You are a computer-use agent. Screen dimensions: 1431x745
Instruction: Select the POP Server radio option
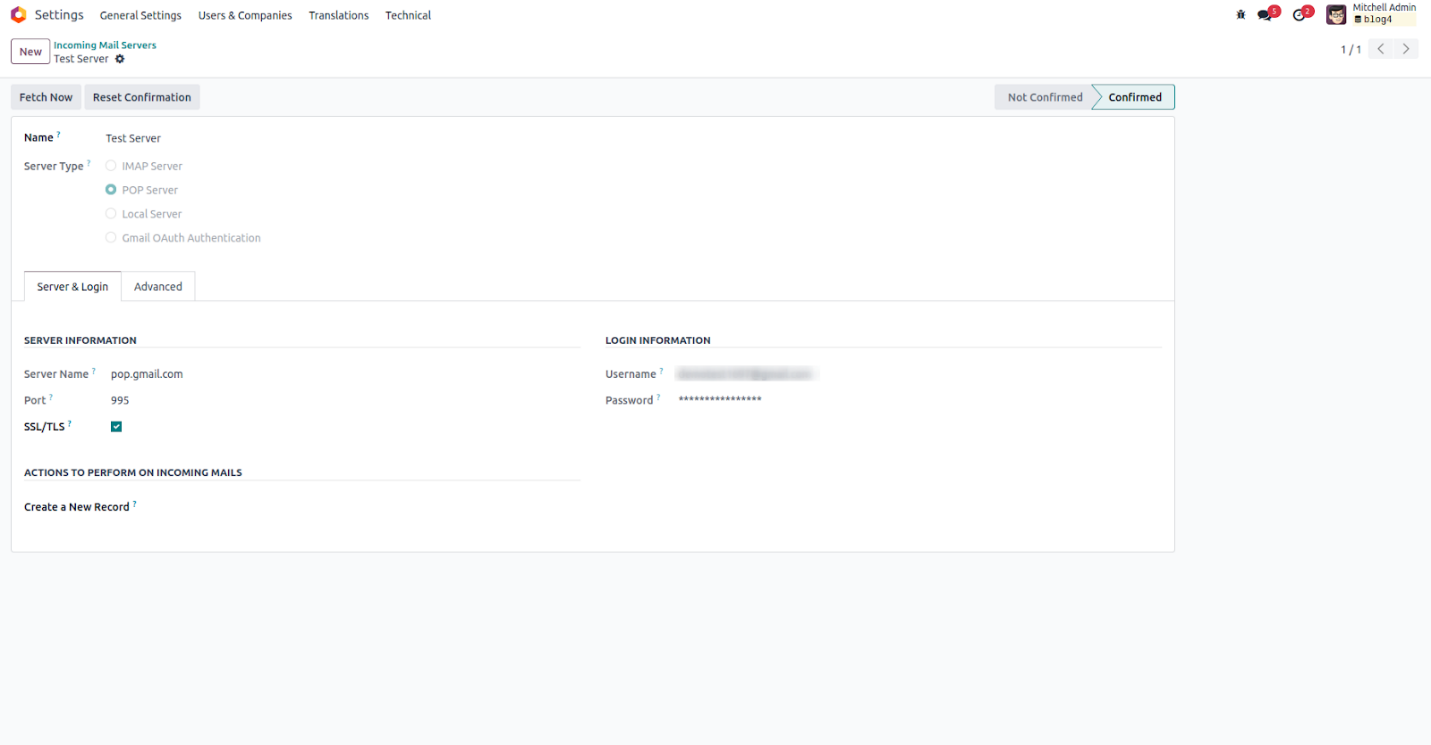click(x=111, y=190)
